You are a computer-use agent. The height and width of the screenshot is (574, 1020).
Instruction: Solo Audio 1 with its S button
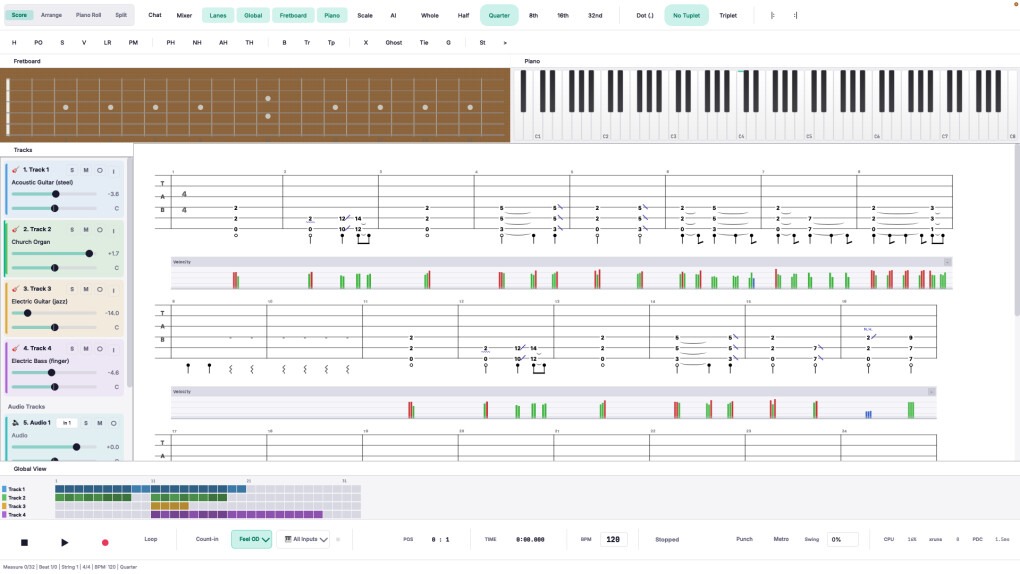86,423
